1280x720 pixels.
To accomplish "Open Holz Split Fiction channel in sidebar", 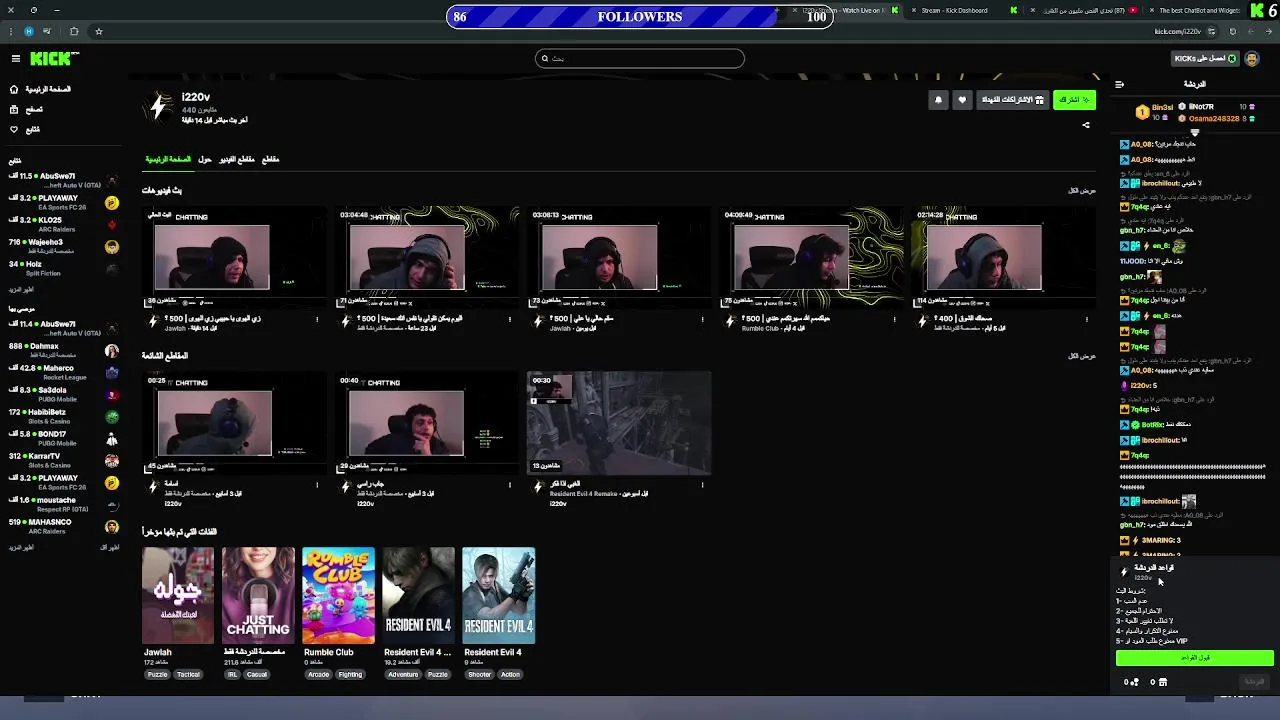I will click(x=63, y=268).
